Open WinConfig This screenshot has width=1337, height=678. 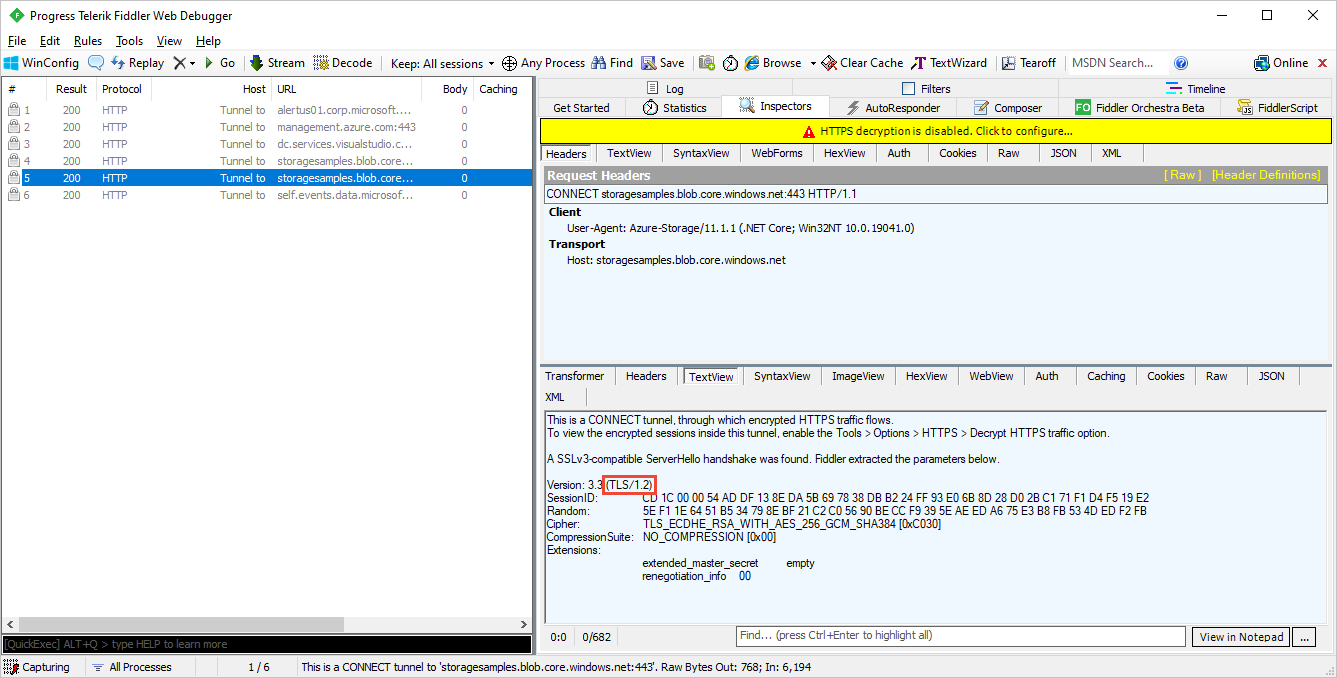(41, 62)
